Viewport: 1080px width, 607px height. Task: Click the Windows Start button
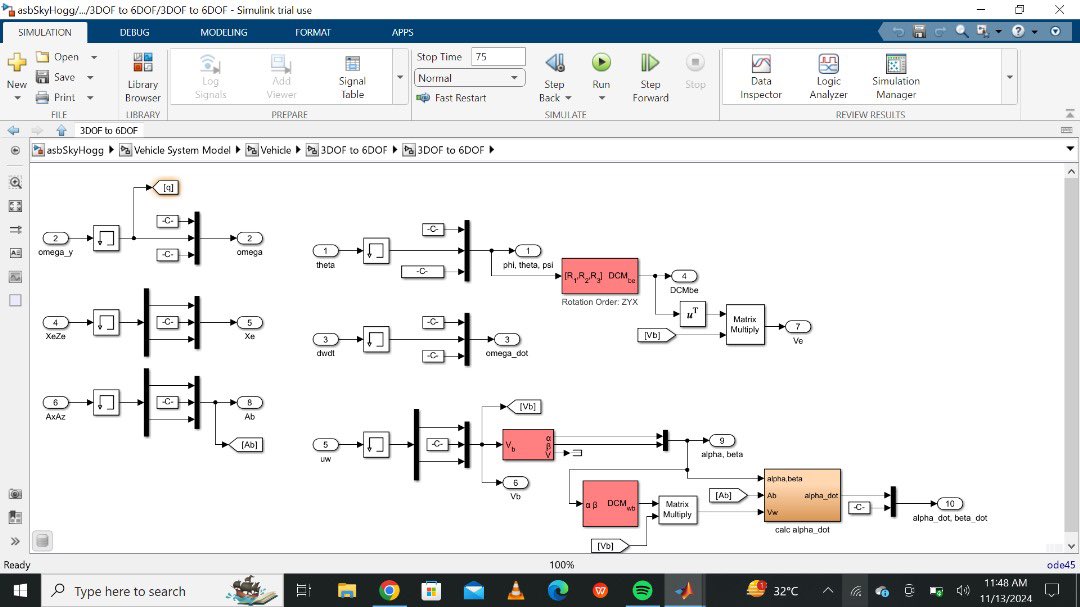[x=20, y=590]
